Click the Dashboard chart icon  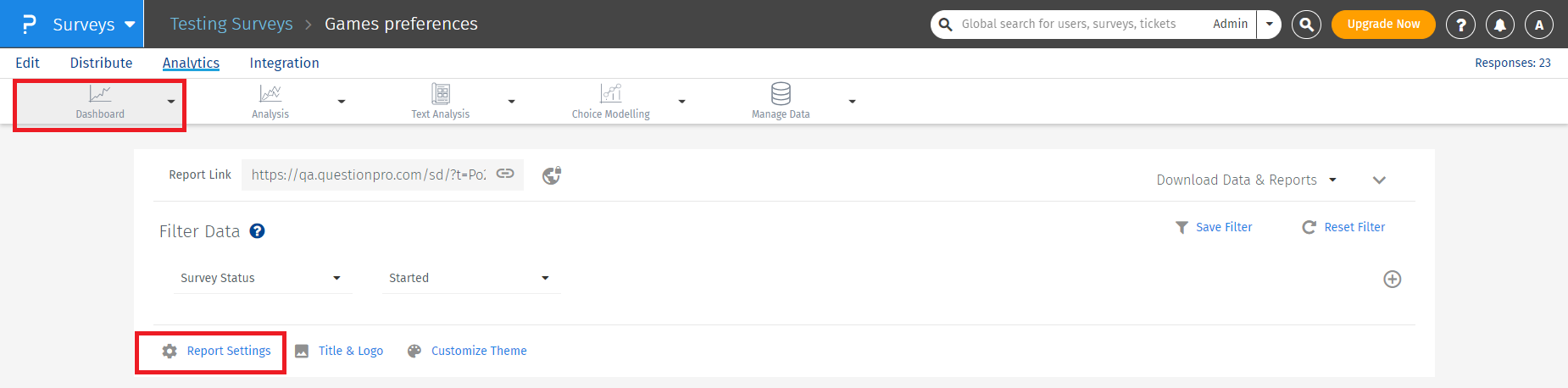coord(100,94)
